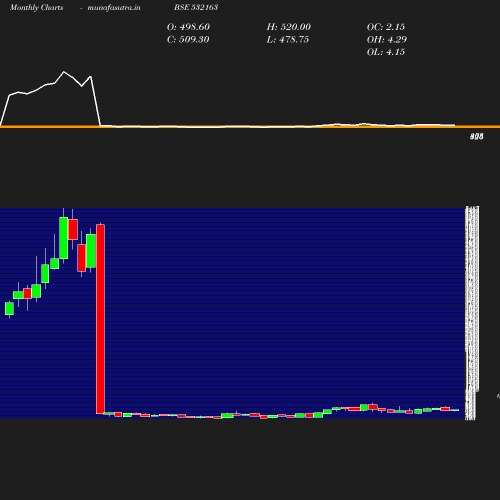Click the 'BSE 532163' ticker text
Screen dimensions: 500x500
click(196, 7)
